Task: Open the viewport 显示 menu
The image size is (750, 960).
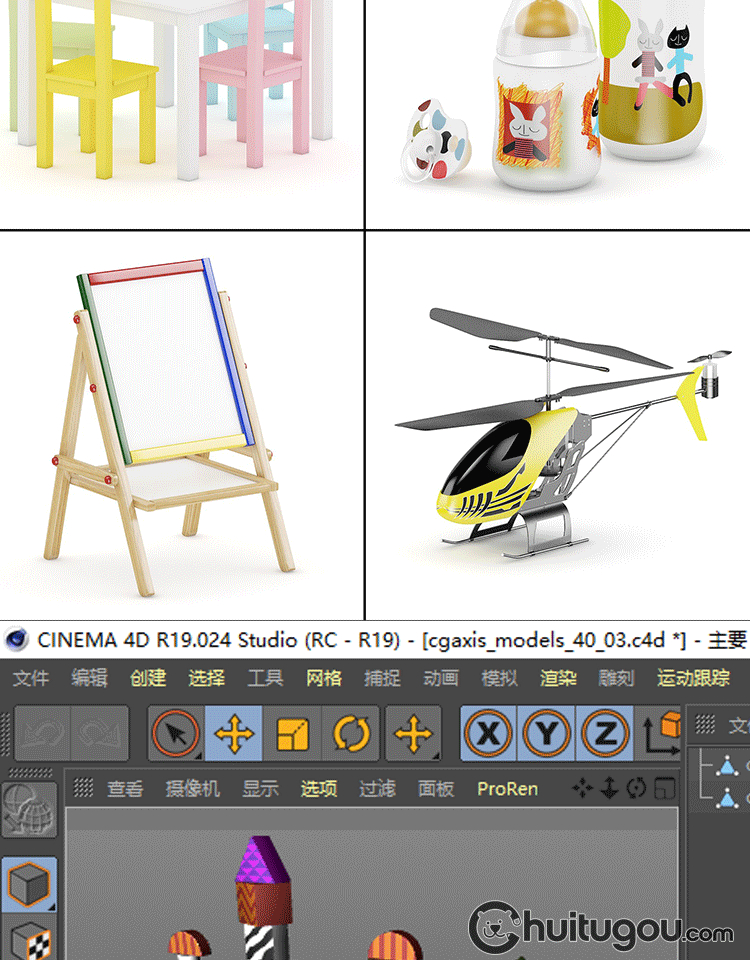Action: point(260,789)
